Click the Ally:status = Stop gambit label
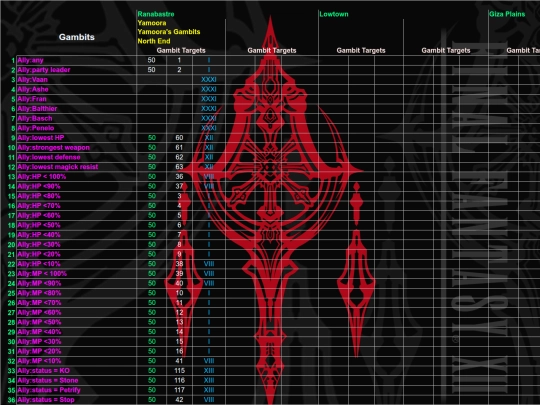This screenshot has height=405, width=540. pyautogui.click(x=45, y=400)
